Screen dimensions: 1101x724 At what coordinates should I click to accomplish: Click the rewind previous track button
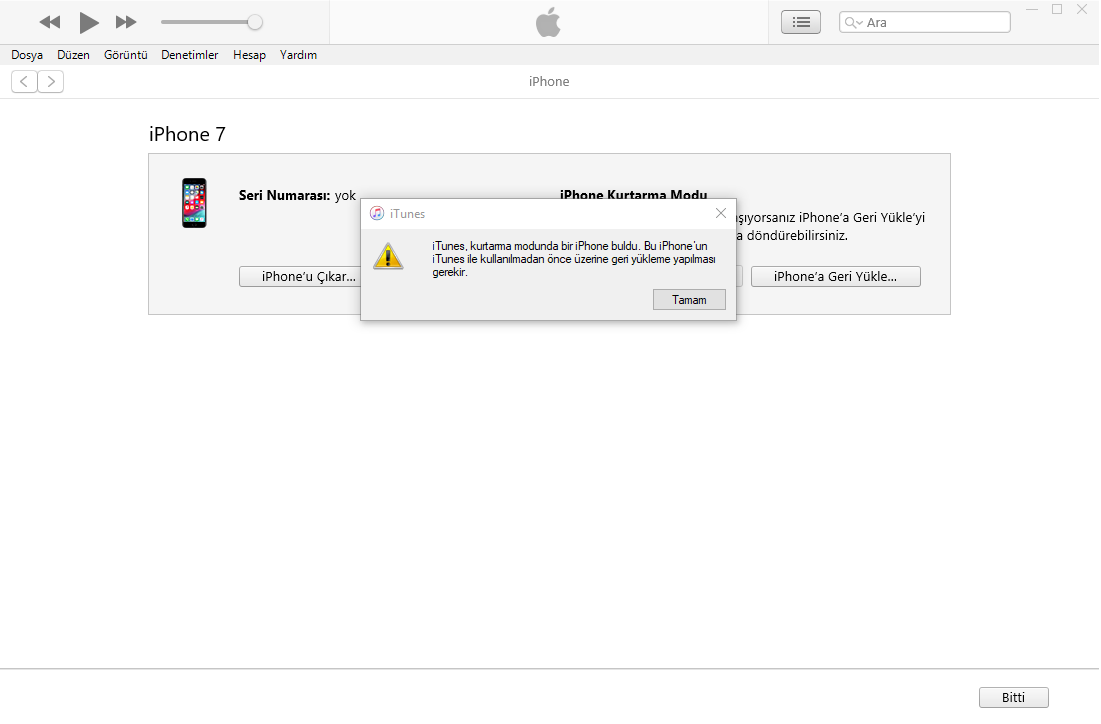[x=50, y=22]
